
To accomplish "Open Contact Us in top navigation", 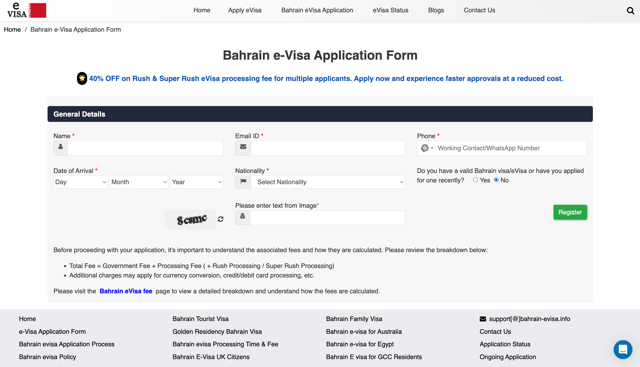I will [x=479, y=10].
